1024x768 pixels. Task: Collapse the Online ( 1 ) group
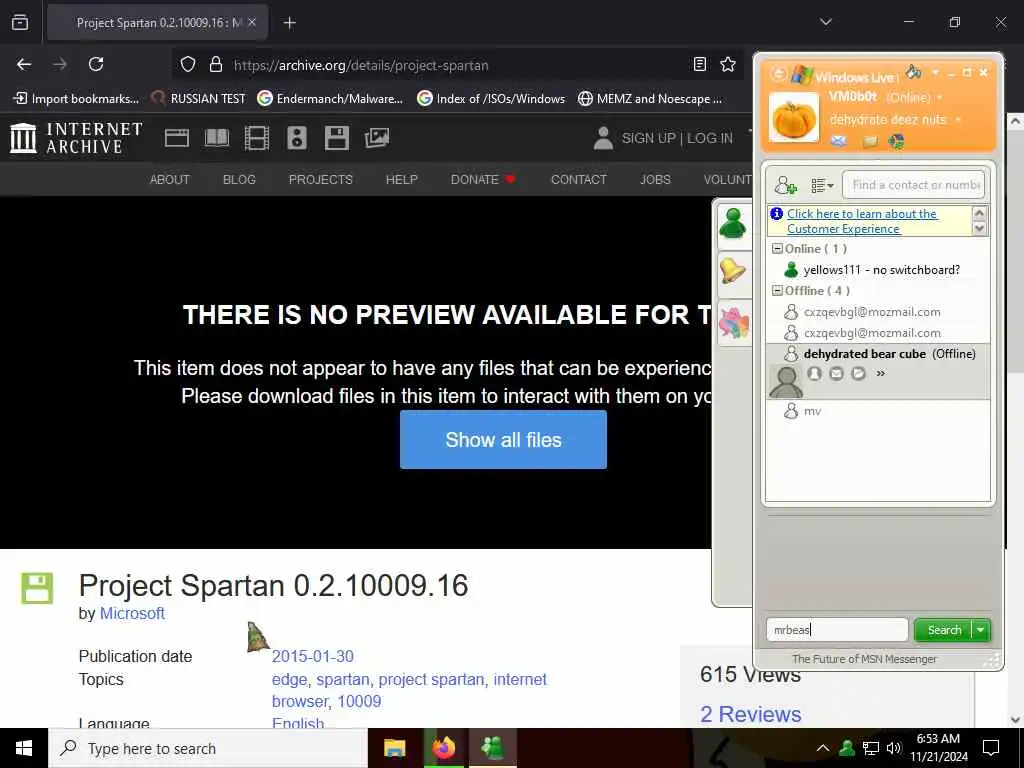[x=777, y=249]
